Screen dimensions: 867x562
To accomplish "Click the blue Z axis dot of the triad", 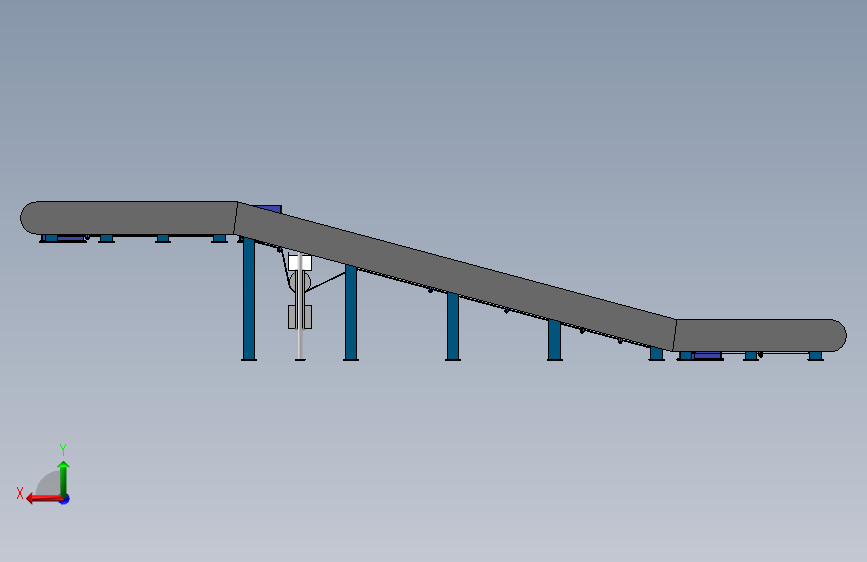I will tap(65, 500).
